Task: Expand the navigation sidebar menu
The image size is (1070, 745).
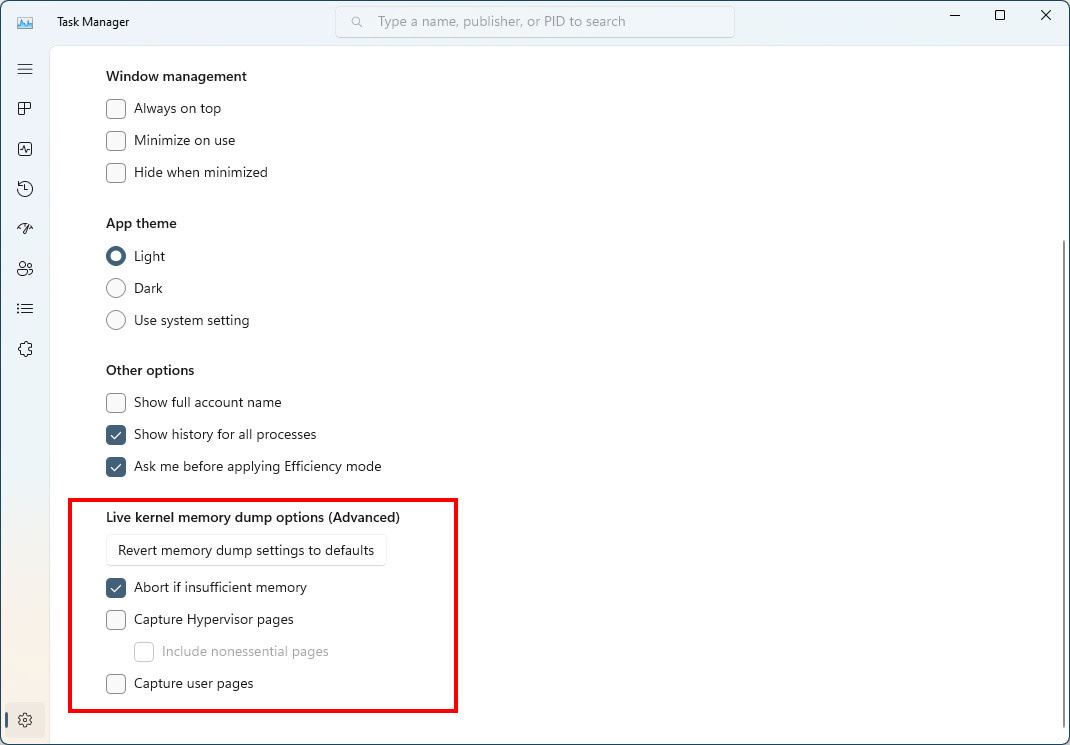Action: point(24,69)
